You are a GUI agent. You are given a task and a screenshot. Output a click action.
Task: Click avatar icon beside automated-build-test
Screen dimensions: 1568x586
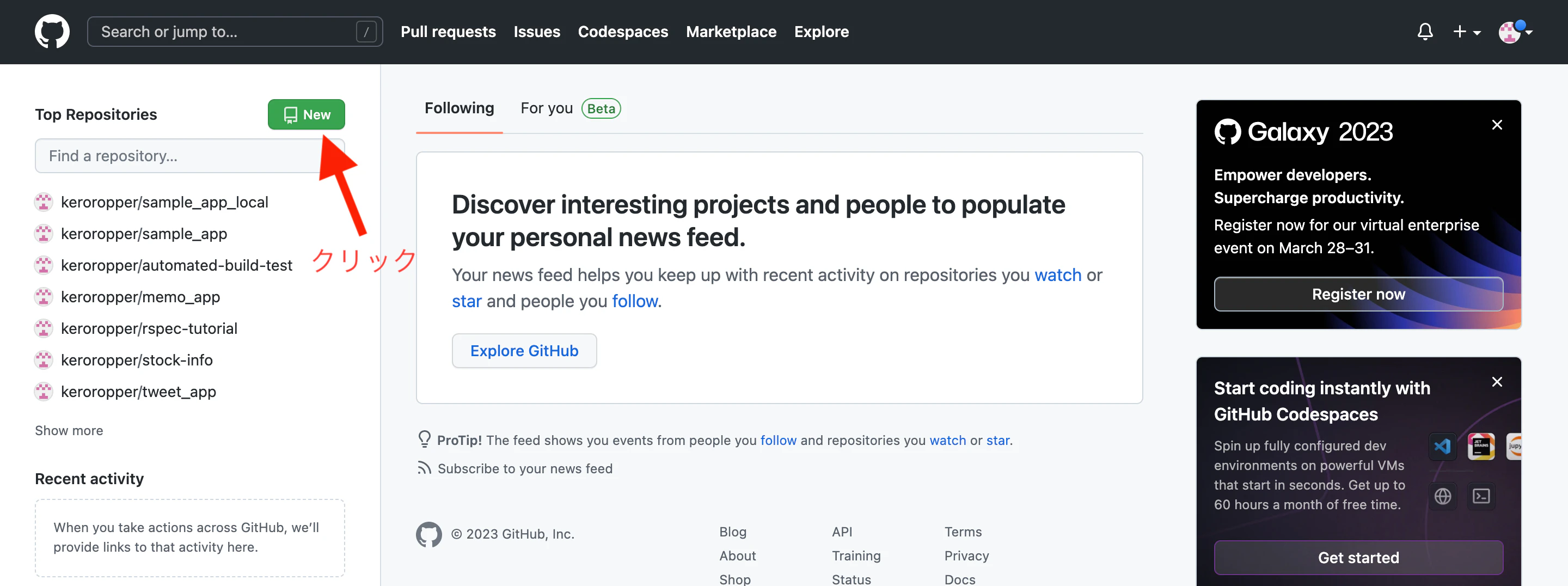(x=43, y=266)
